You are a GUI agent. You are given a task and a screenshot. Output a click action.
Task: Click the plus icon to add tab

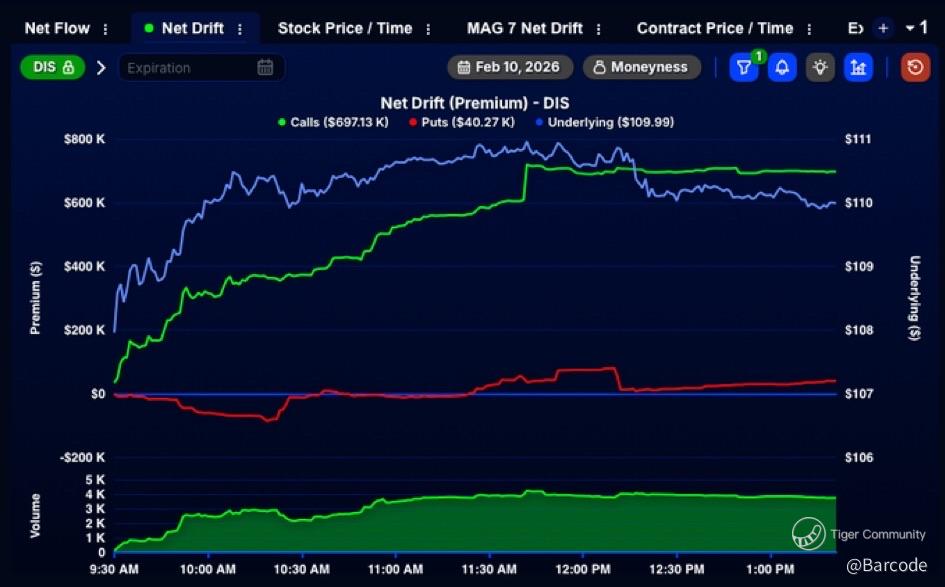pos(883,28)
